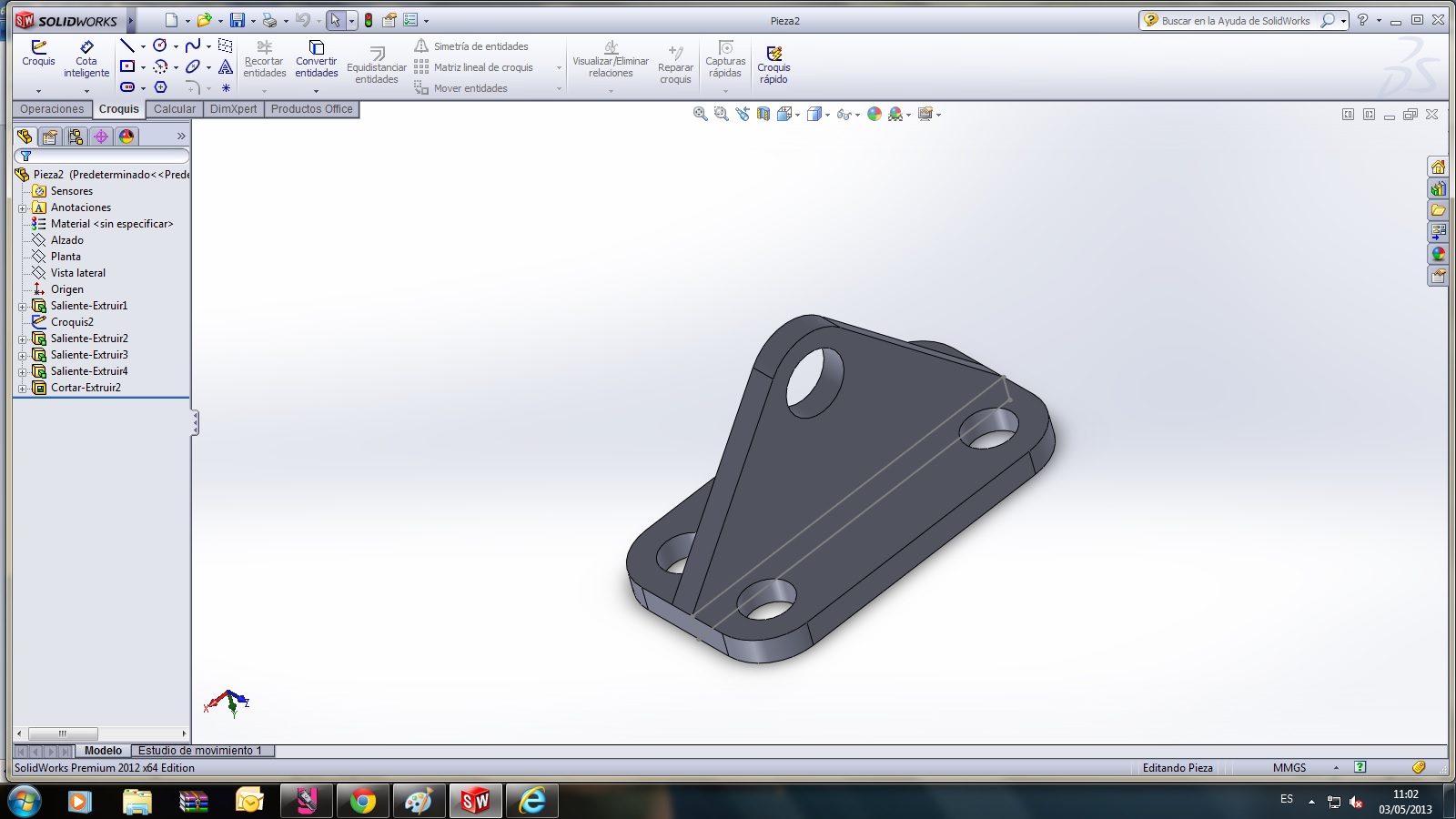The height and width of the screenshot is (819, 1456).
Task: Click the New document icon
Action: (x=171, y=20)
